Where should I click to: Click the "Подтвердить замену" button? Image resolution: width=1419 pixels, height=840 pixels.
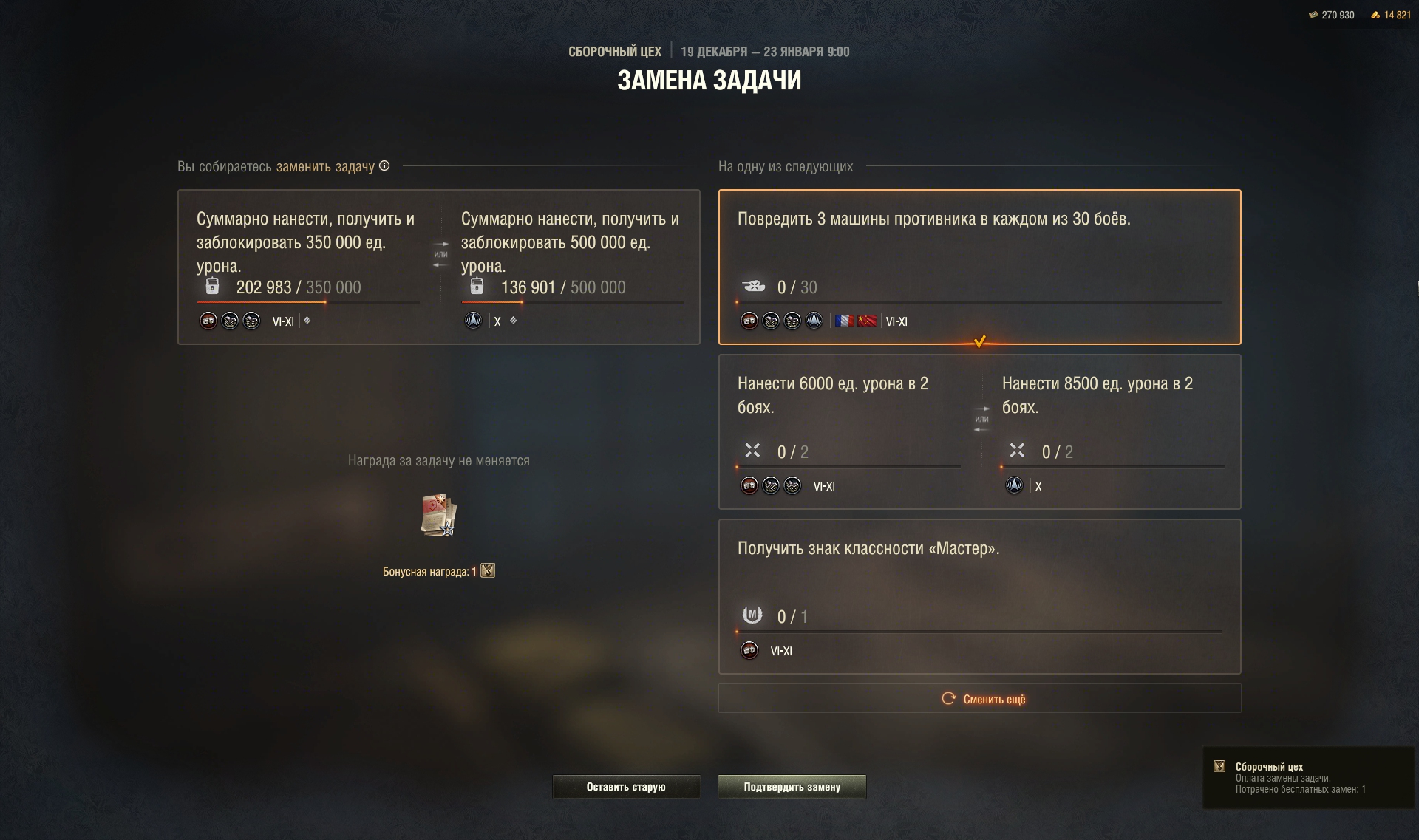792,787
